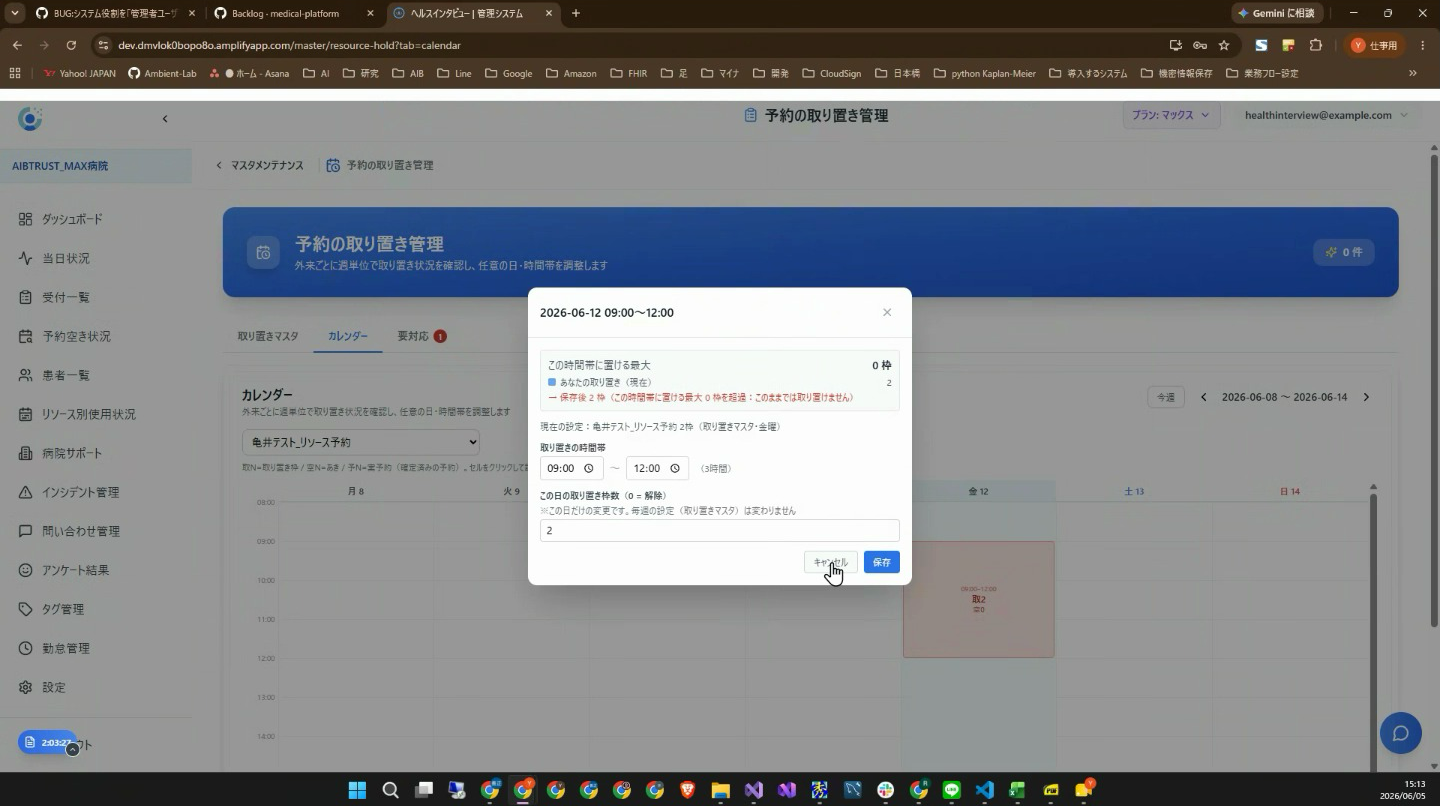Open the Chrome three-dot menu

point(1422,45)
